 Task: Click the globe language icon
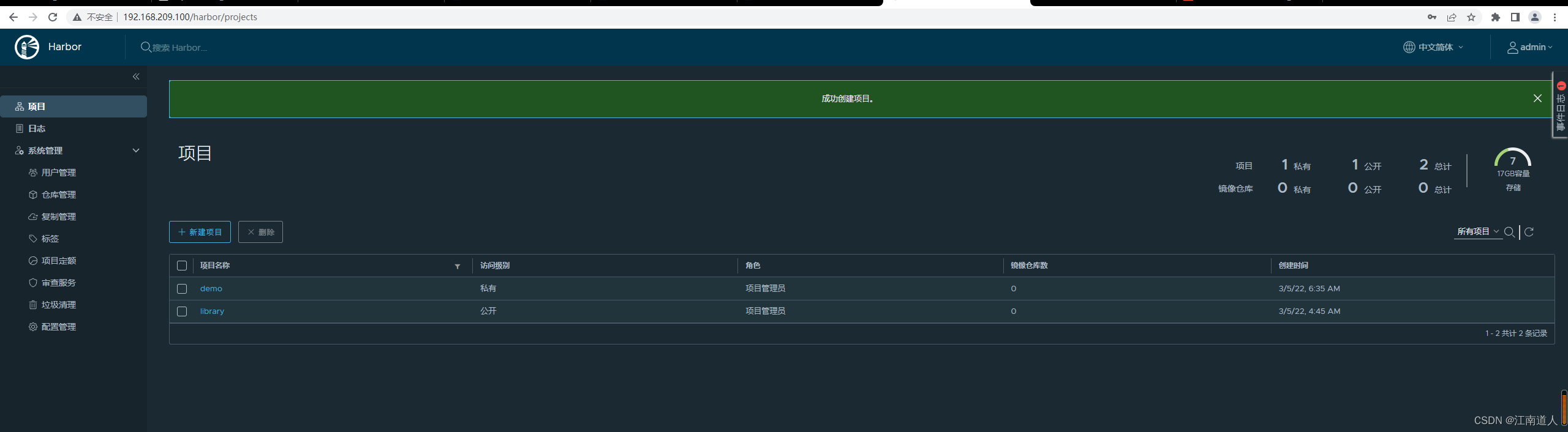pos(1409,47)
